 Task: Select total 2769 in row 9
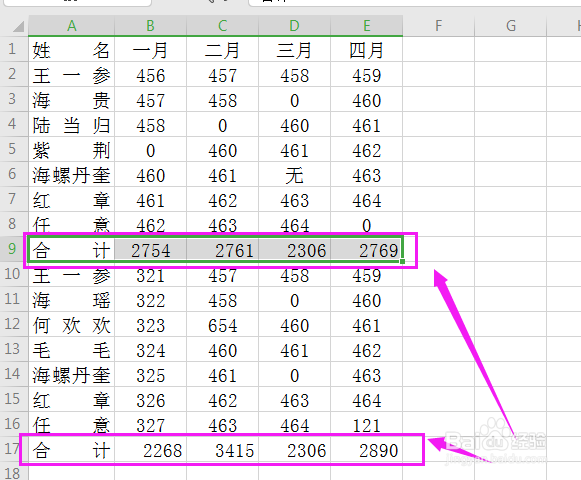pyautogui.click(x=366, y=250)
